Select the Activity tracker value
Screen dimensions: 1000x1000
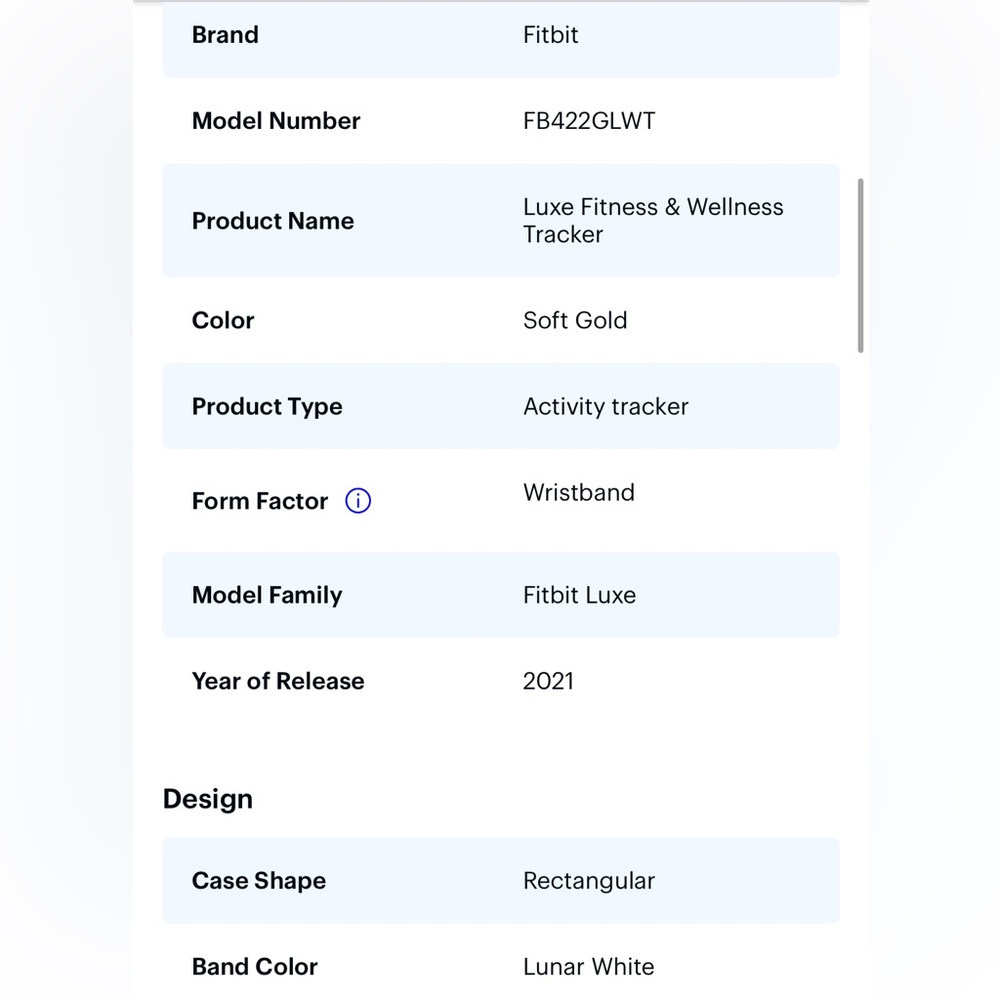(x=606, y=406)
